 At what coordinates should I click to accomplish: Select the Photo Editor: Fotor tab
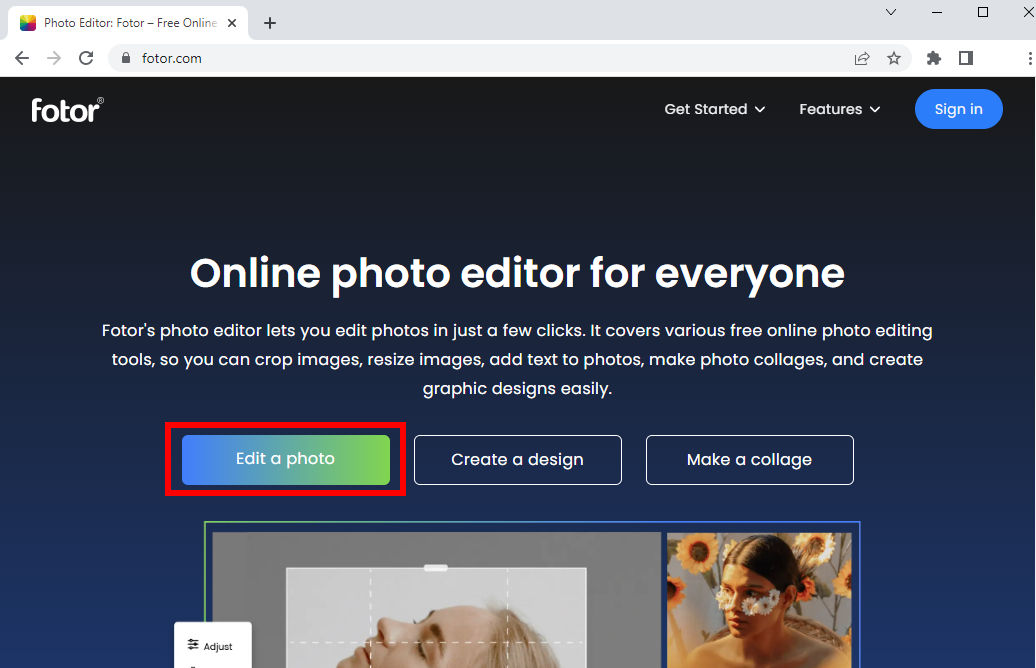(129, 23)
